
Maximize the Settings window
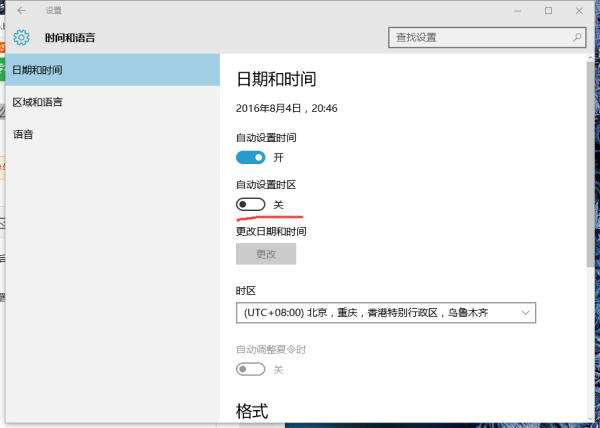(x=548, y=10)
